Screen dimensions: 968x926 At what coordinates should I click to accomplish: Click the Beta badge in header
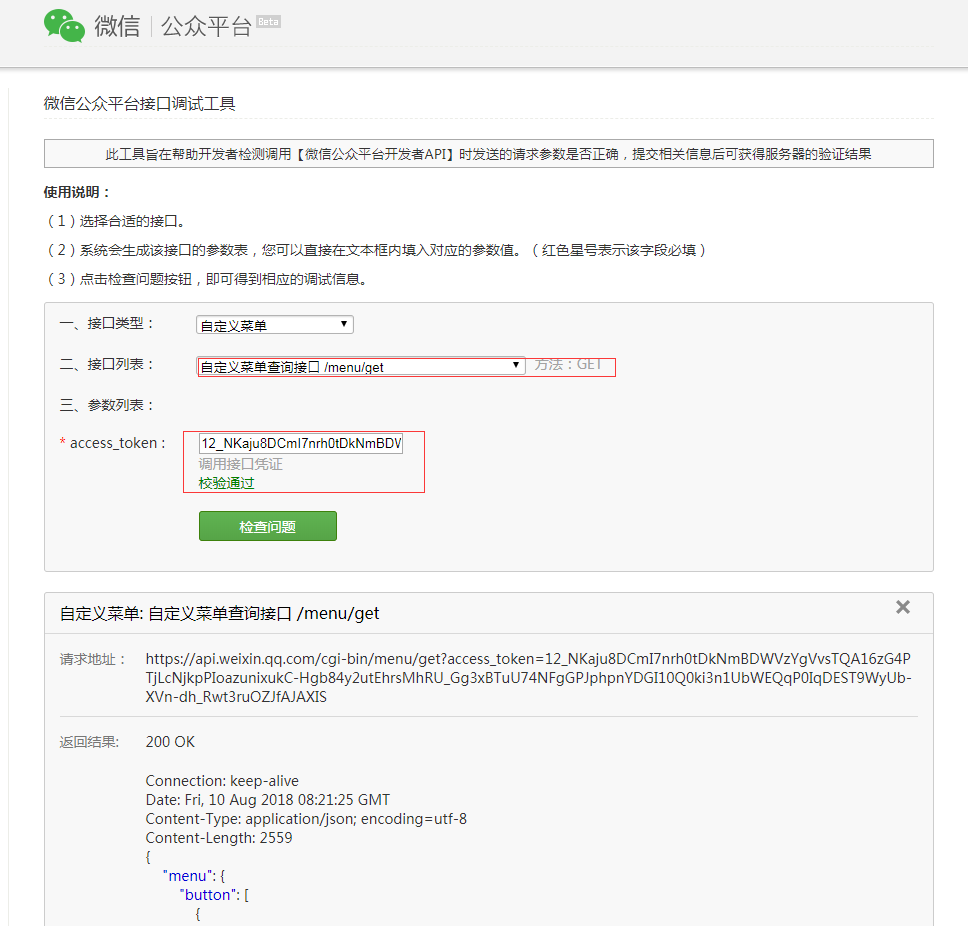(x=269, y=22)
